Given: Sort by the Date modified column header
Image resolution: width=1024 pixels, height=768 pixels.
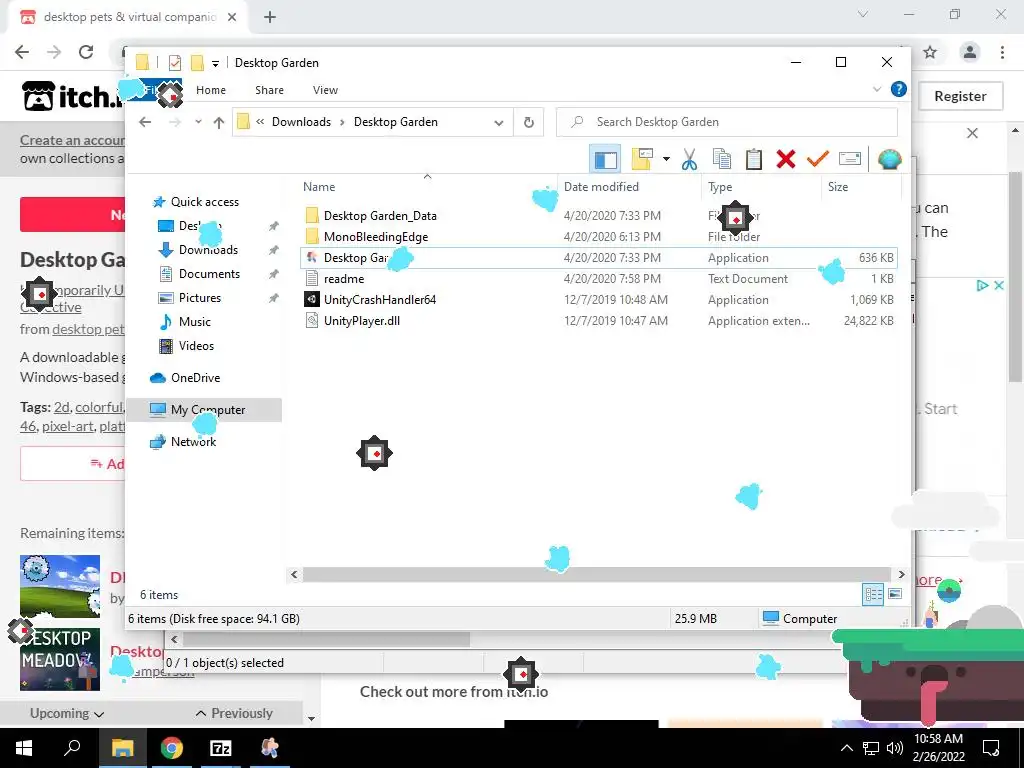Looking at the screenshot, I should tap(630, 187).
